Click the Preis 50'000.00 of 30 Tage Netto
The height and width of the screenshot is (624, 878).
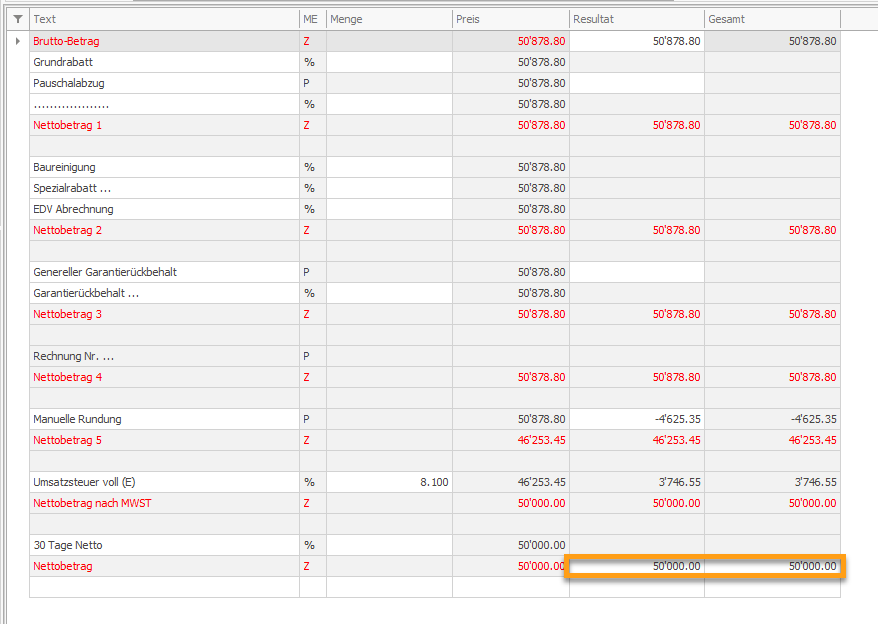click(511, 545)
